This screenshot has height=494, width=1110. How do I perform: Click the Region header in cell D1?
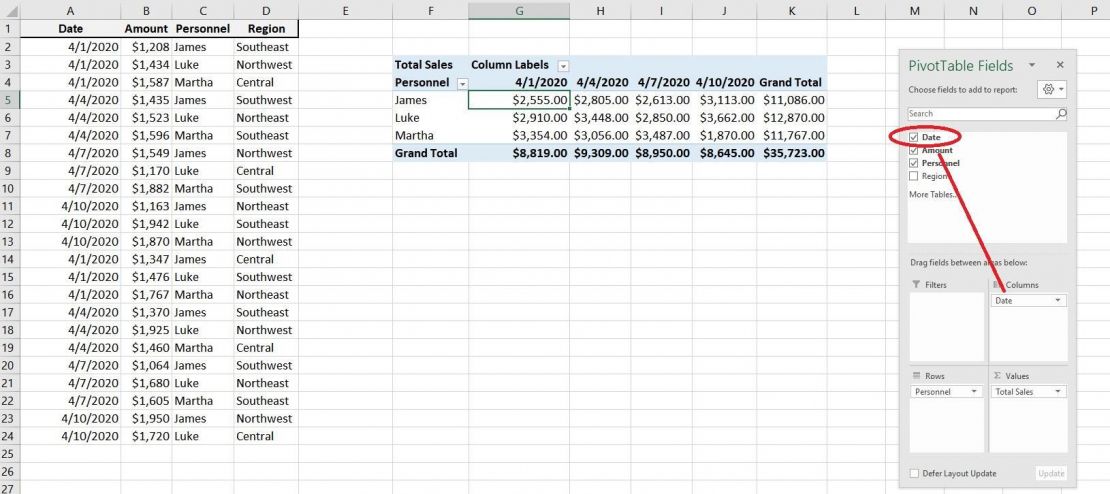click(266, 29)
